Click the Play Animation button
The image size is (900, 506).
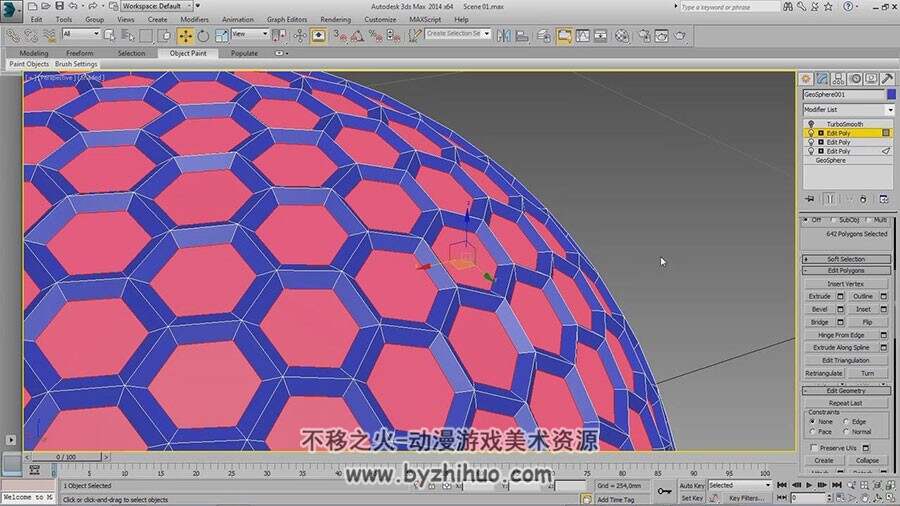tap(809, 485)
